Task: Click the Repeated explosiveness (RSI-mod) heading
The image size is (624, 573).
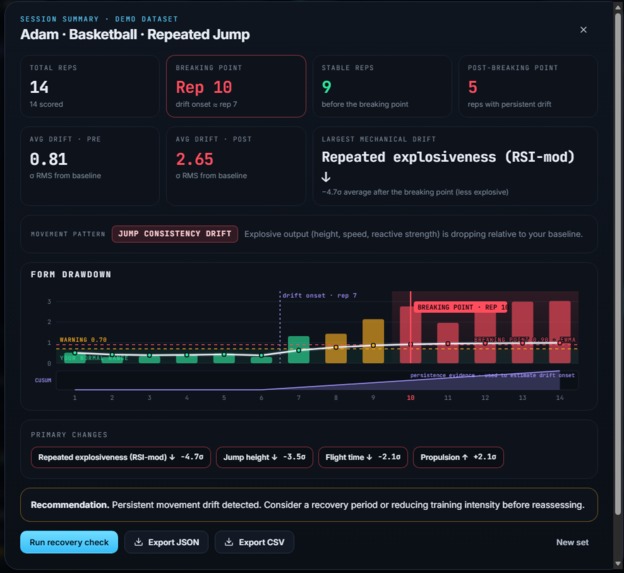Action: pos(448,157)
